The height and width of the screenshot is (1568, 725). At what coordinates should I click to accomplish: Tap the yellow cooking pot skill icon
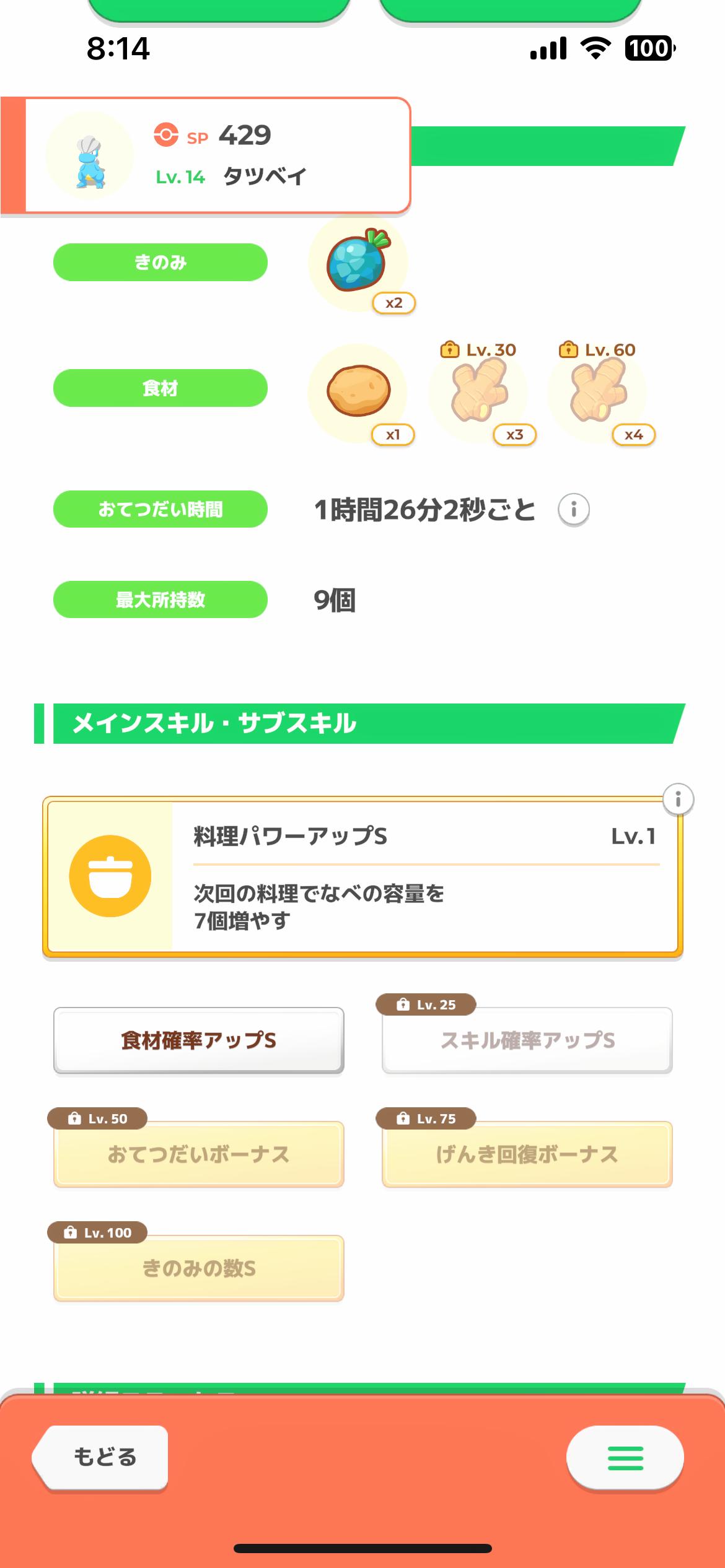pyautogui.click(x=110, y=876)
